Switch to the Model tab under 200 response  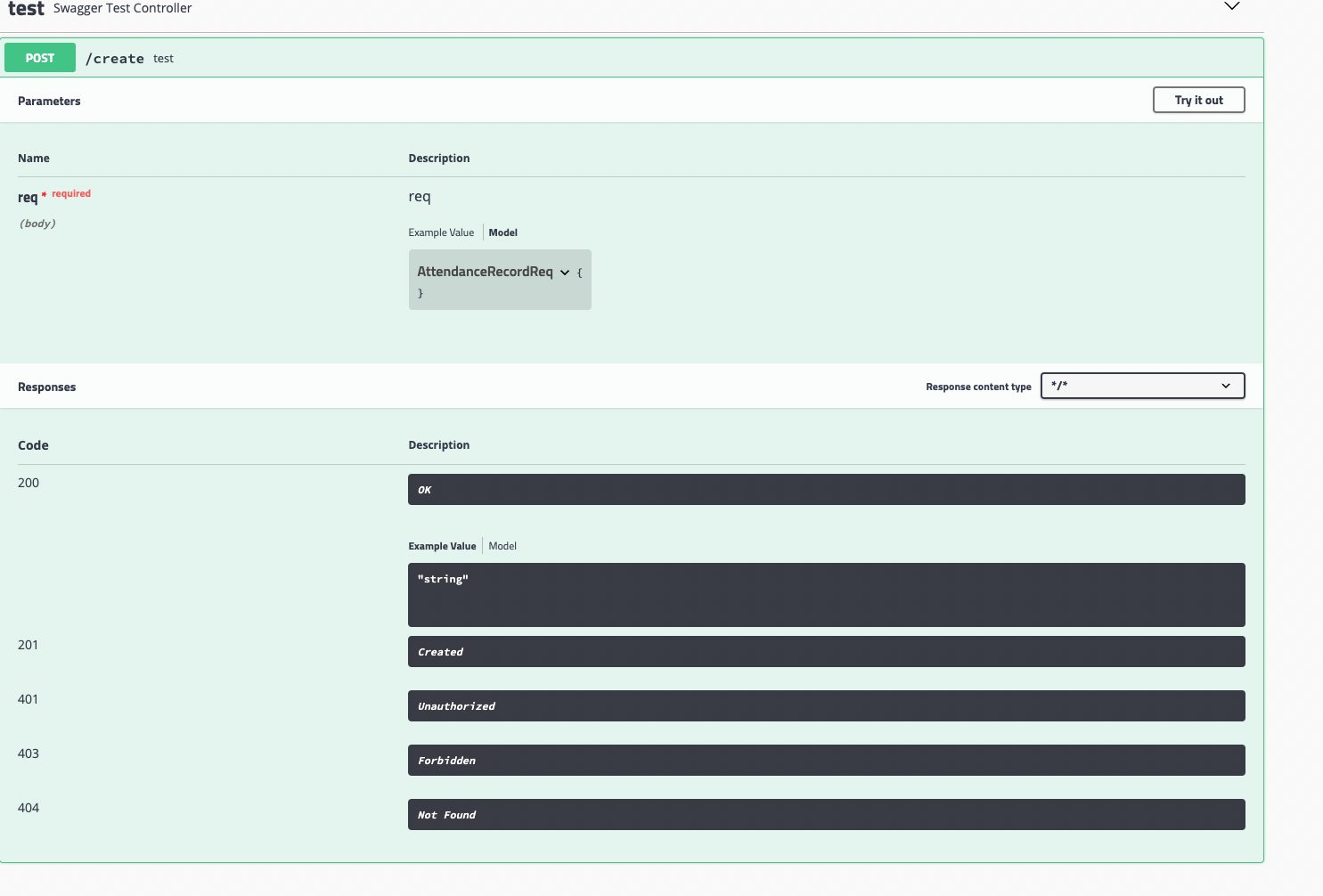click(502, 545)
